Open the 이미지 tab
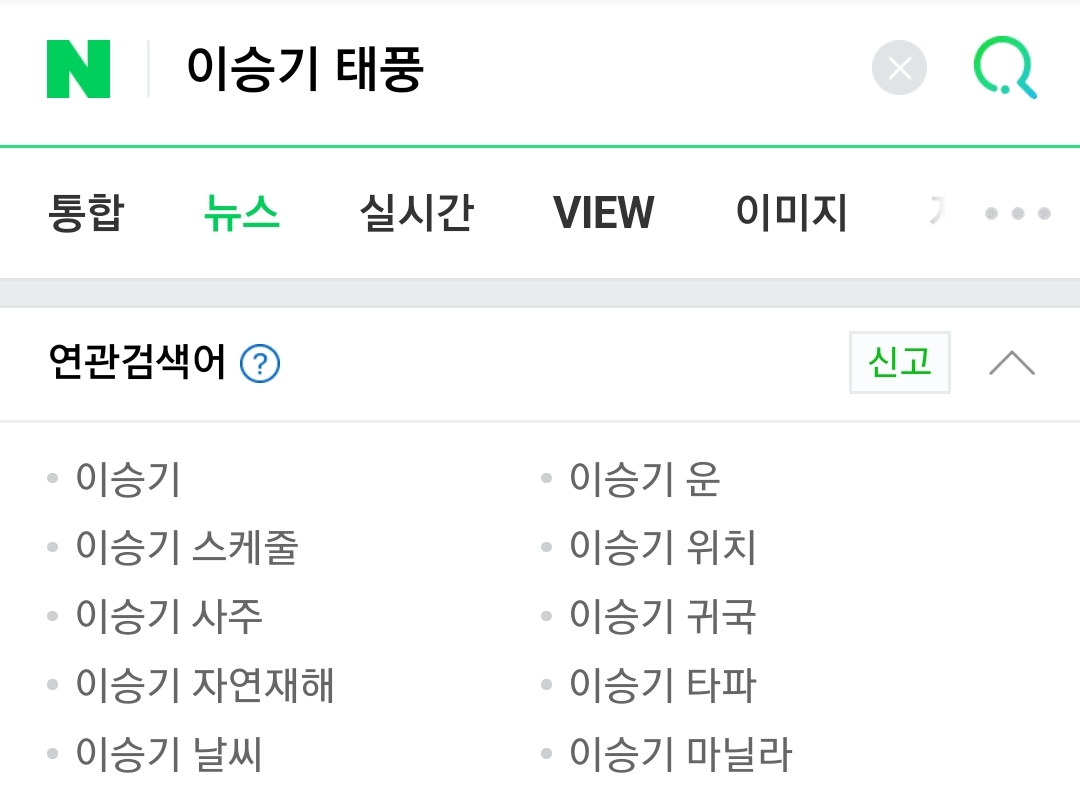The width and height of the screenshot is (1080, 800). 791,213
